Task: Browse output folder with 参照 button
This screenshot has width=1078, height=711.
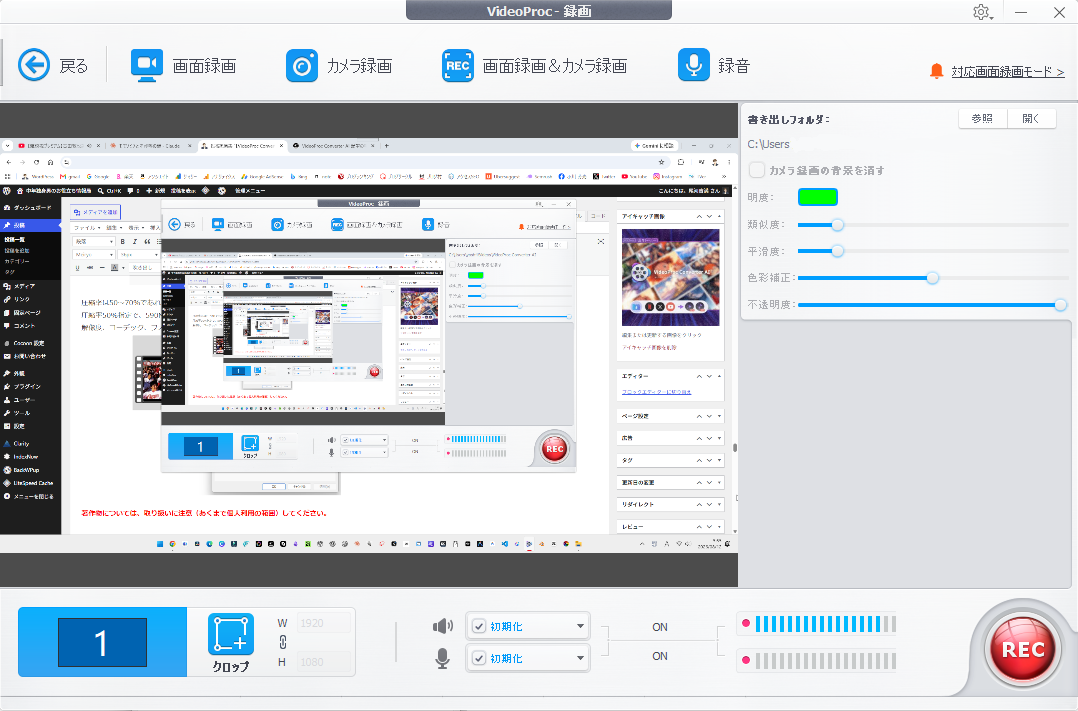Action: pos(982,118)
